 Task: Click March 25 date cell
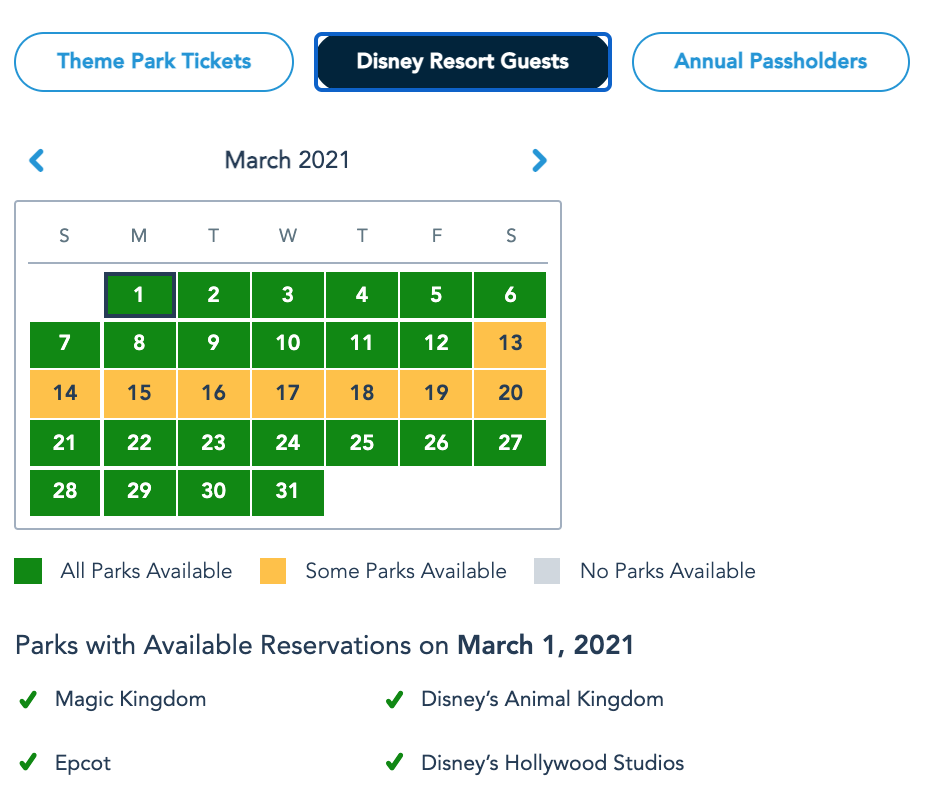[x=362, y=442]
